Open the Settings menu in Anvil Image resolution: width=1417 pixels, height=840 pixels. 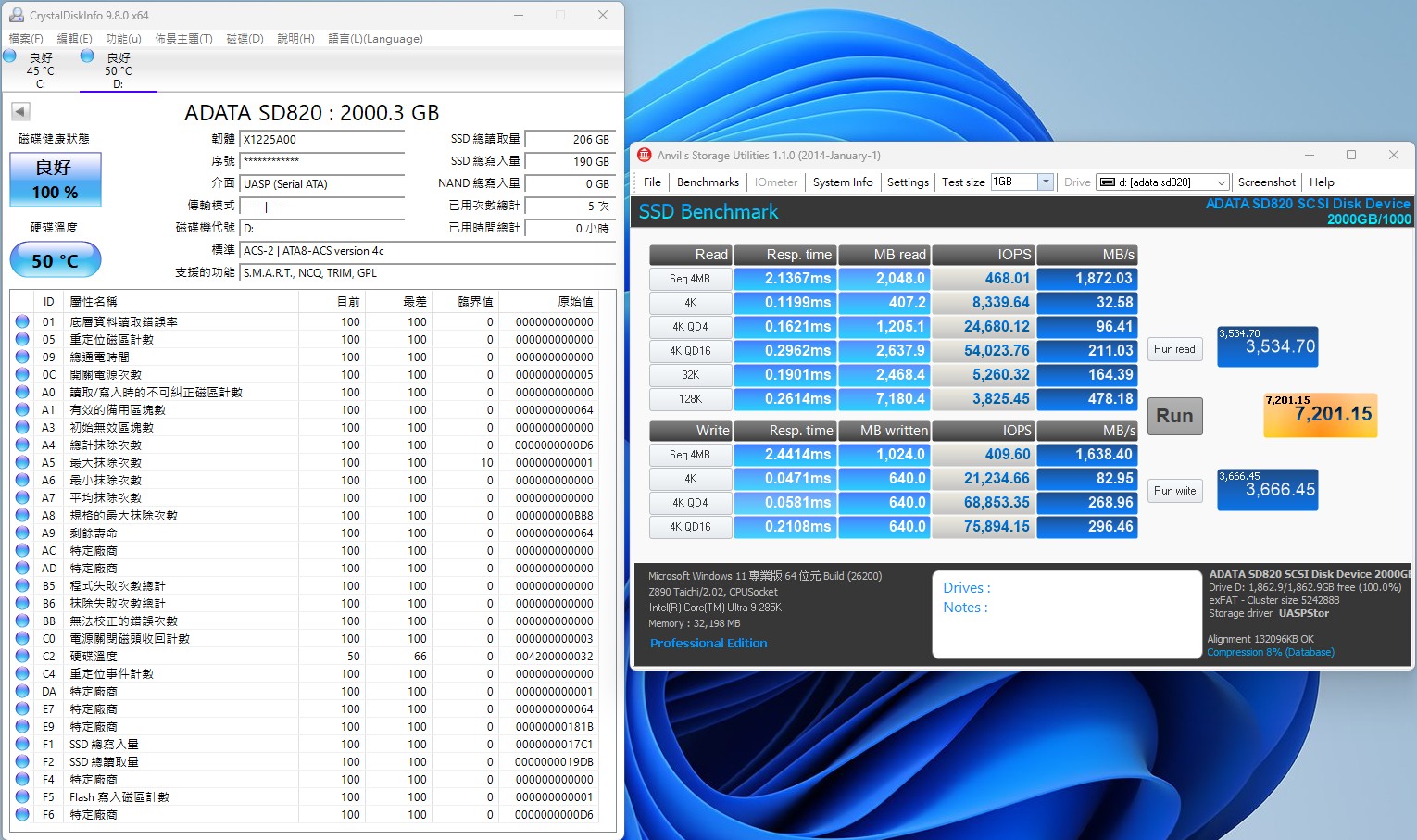908,182
